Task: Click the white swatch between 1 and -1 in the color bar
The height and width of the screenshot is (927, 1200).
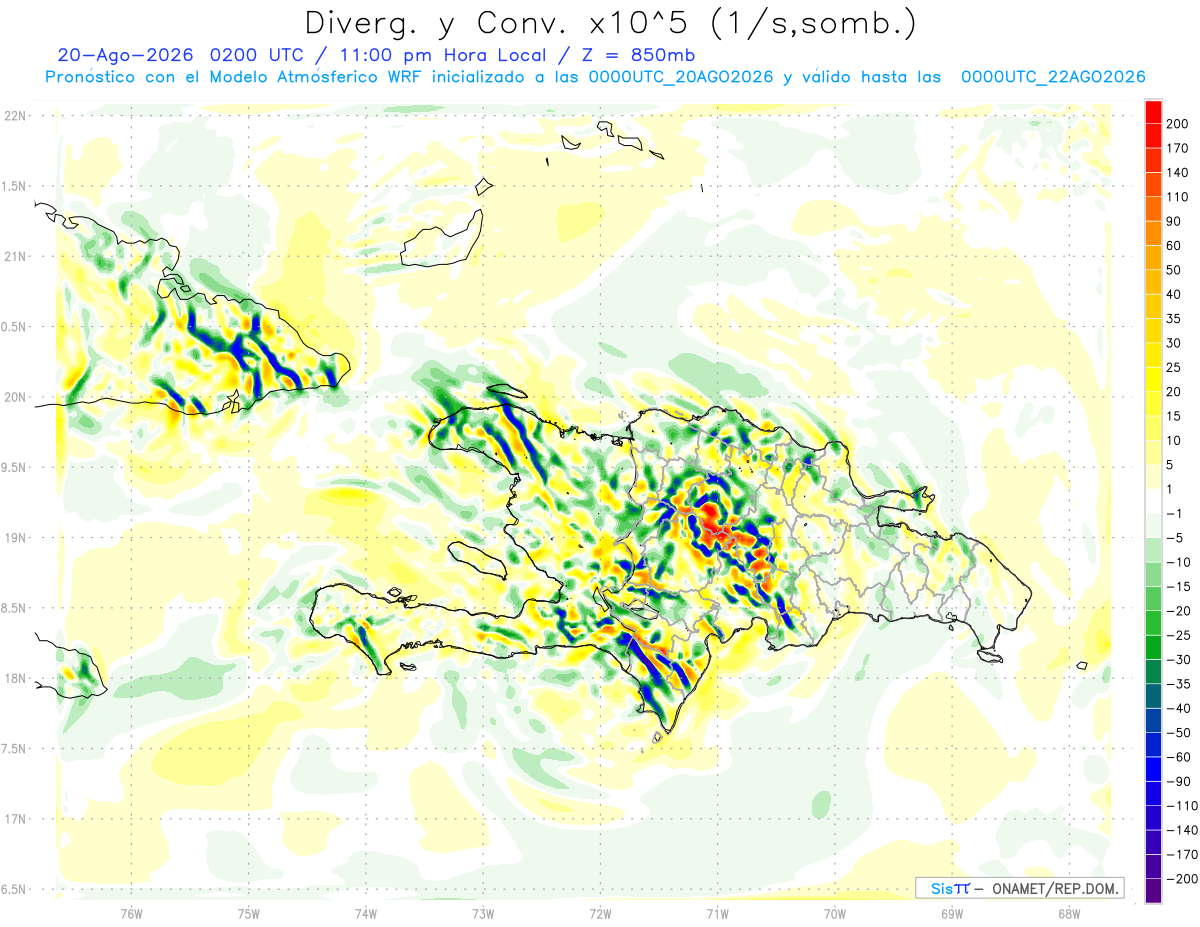Action: coord(1153,501)
